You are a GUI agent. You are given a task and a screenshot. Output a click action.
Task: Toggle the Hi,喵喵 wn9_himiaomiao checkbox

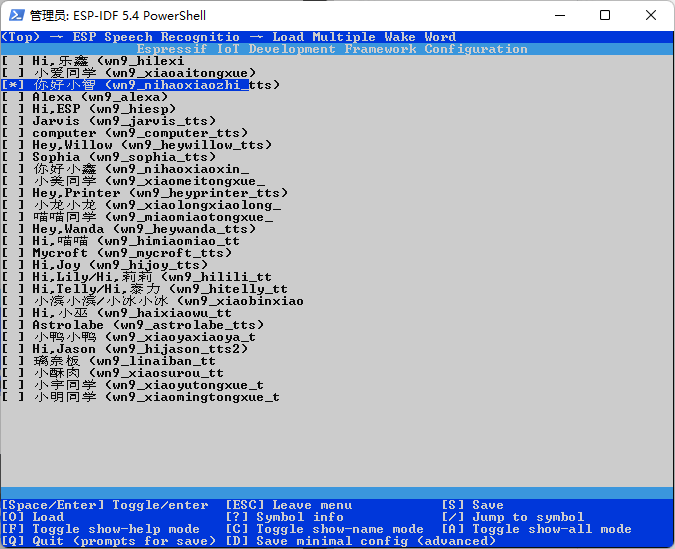(12, 241)
